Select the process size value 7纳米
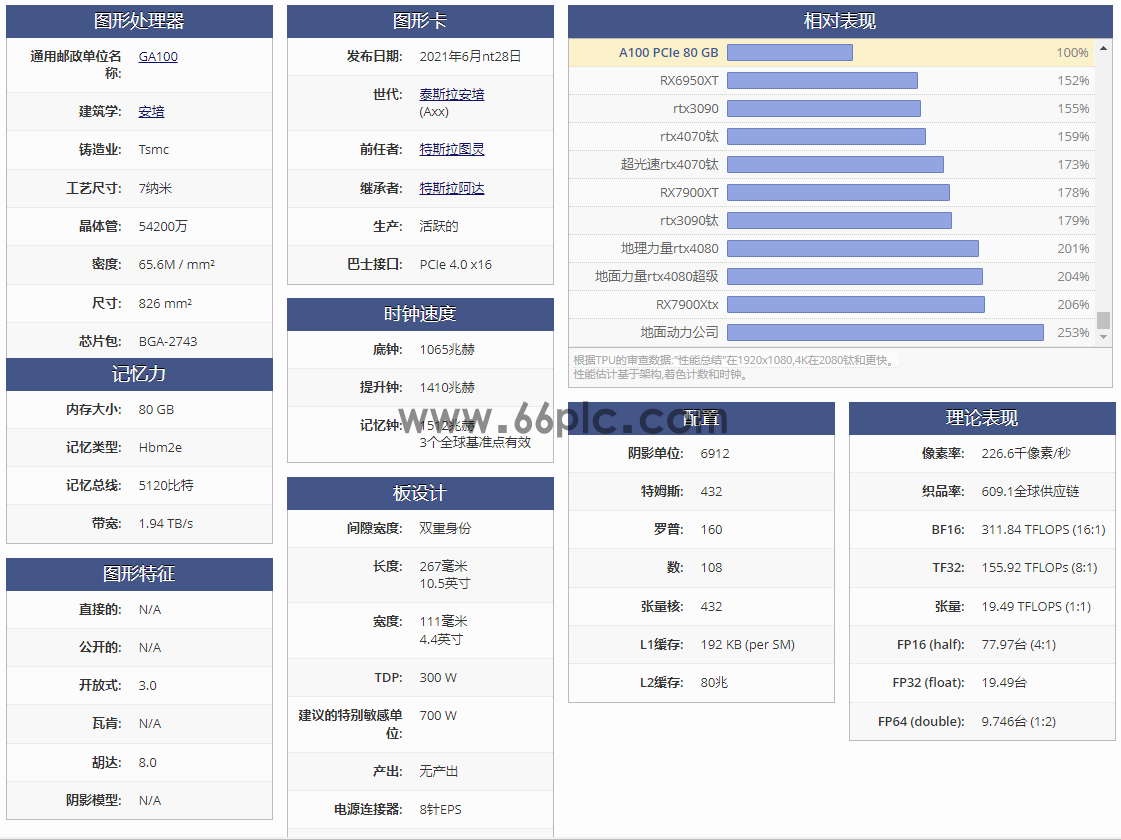The height and width of the screenshot is (840, 1121). pyautogui.click(x=155, y=188)
